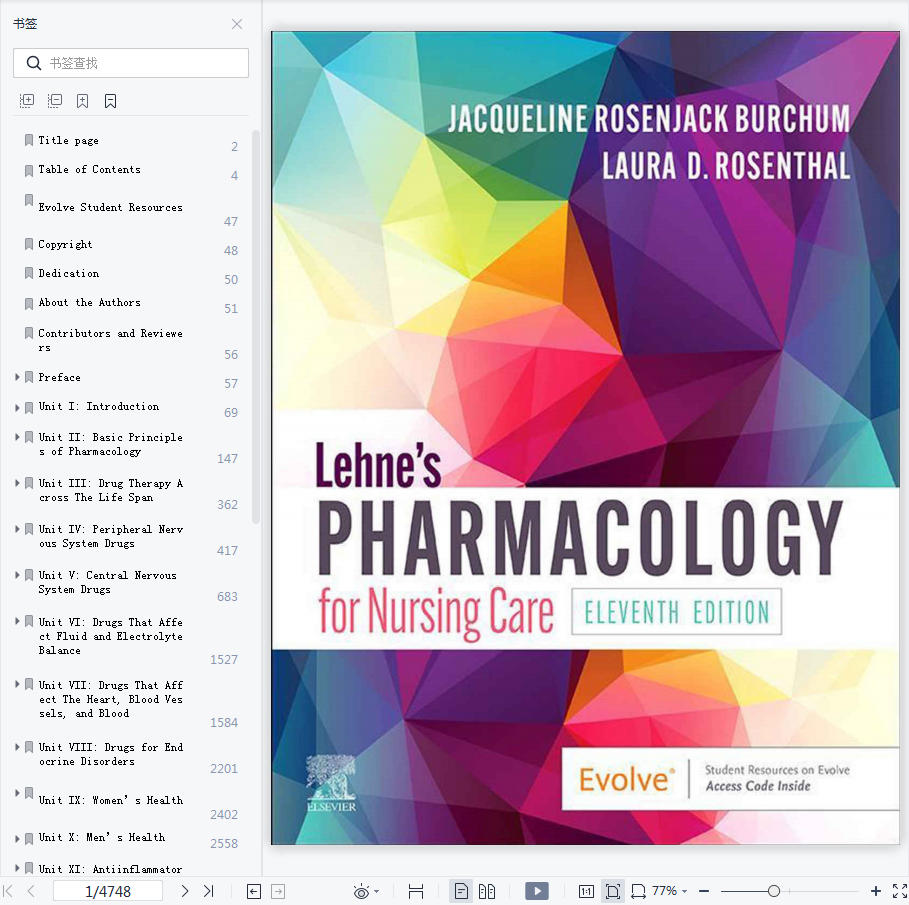Open the eye protection mode dropdown arrow

(377, 892)
